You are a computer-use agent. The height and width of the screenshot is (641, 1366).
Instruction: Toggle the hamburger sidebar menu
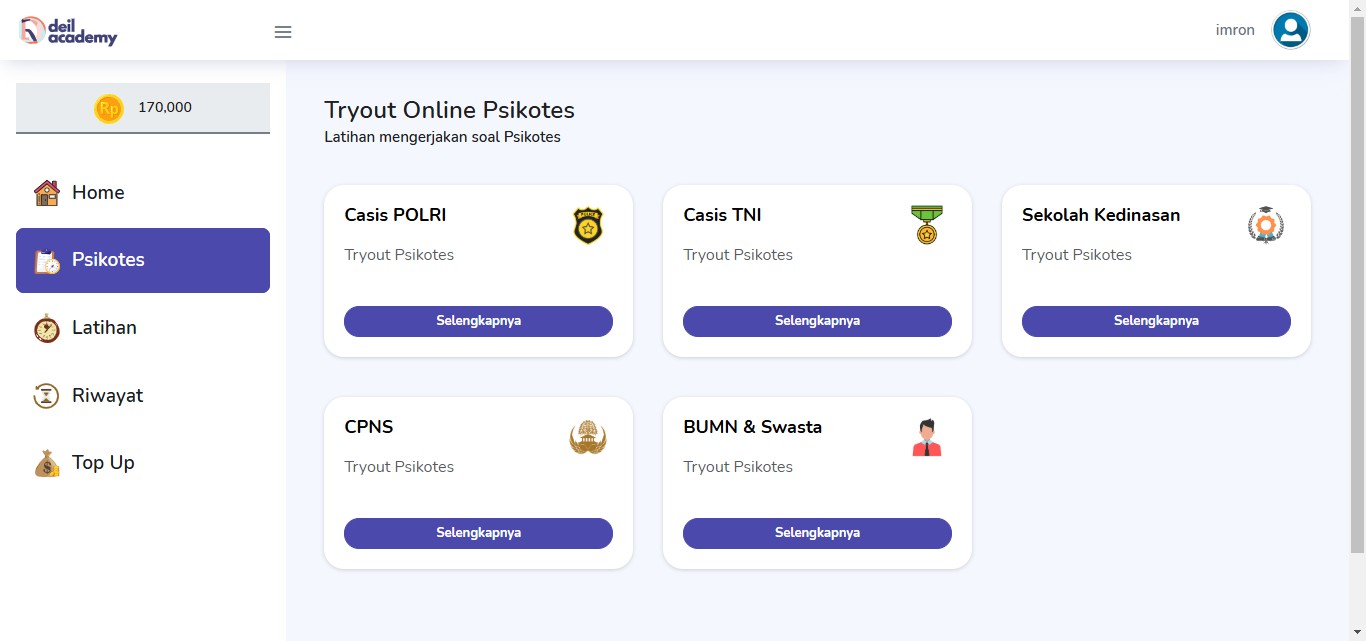pyautogui.click(x=283, y=32)
